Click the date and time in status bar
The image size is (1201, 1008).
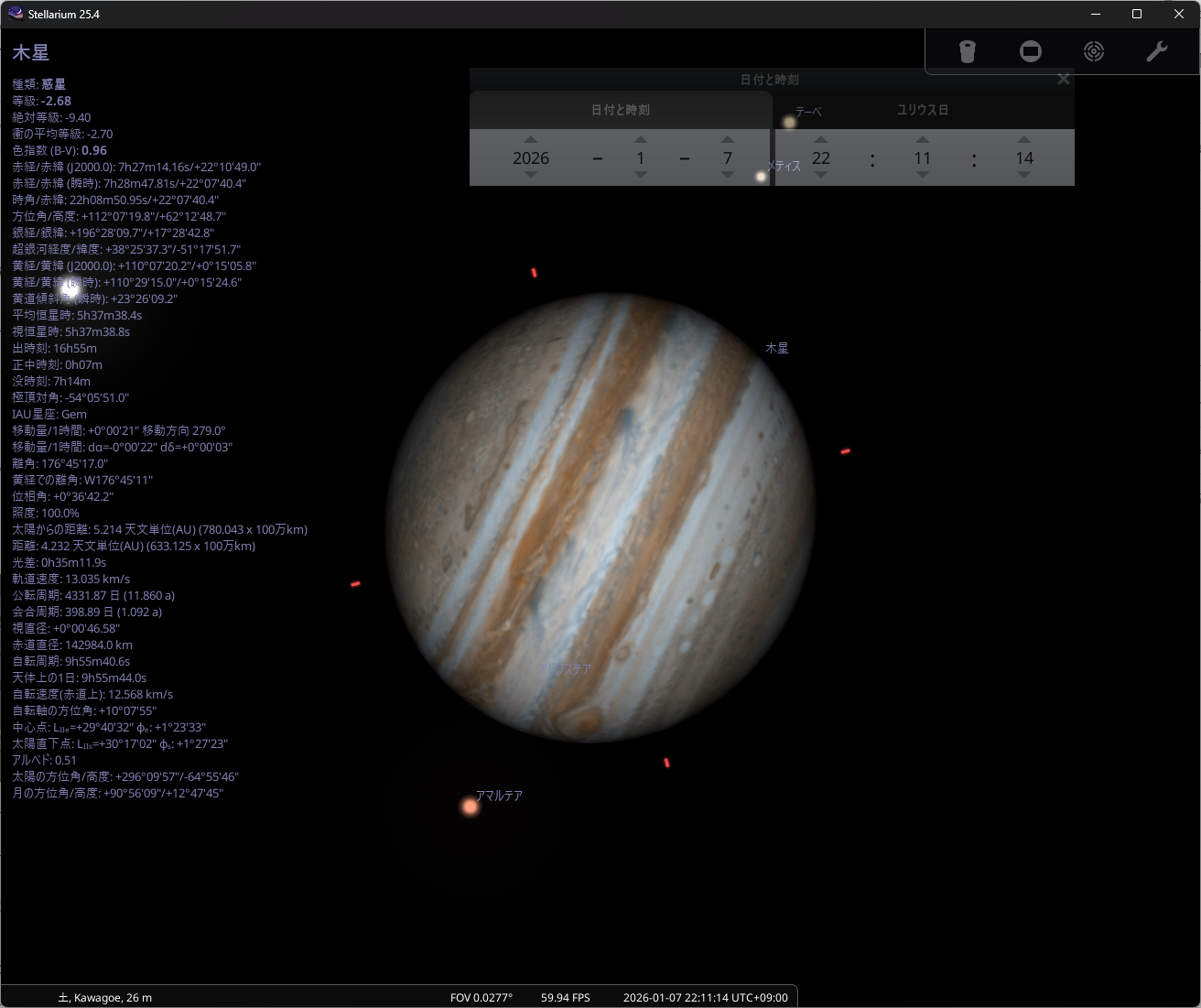click(705, 997)
